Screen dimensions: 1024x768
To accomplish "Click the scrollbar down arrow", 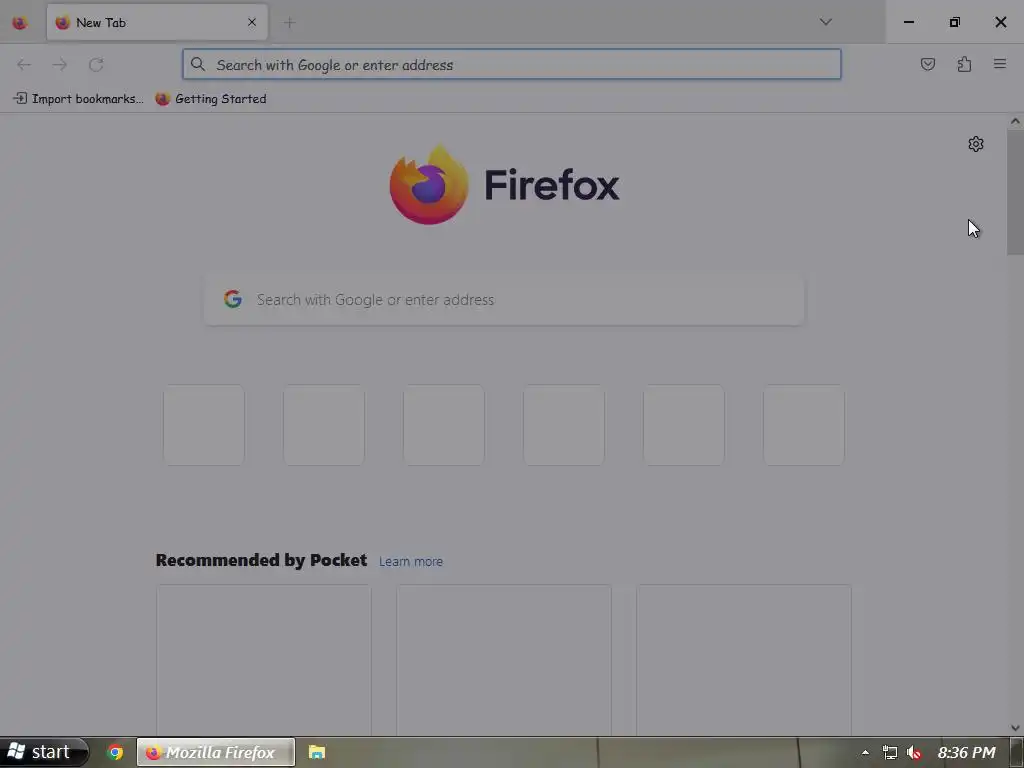I will [x=1015, y=728].
